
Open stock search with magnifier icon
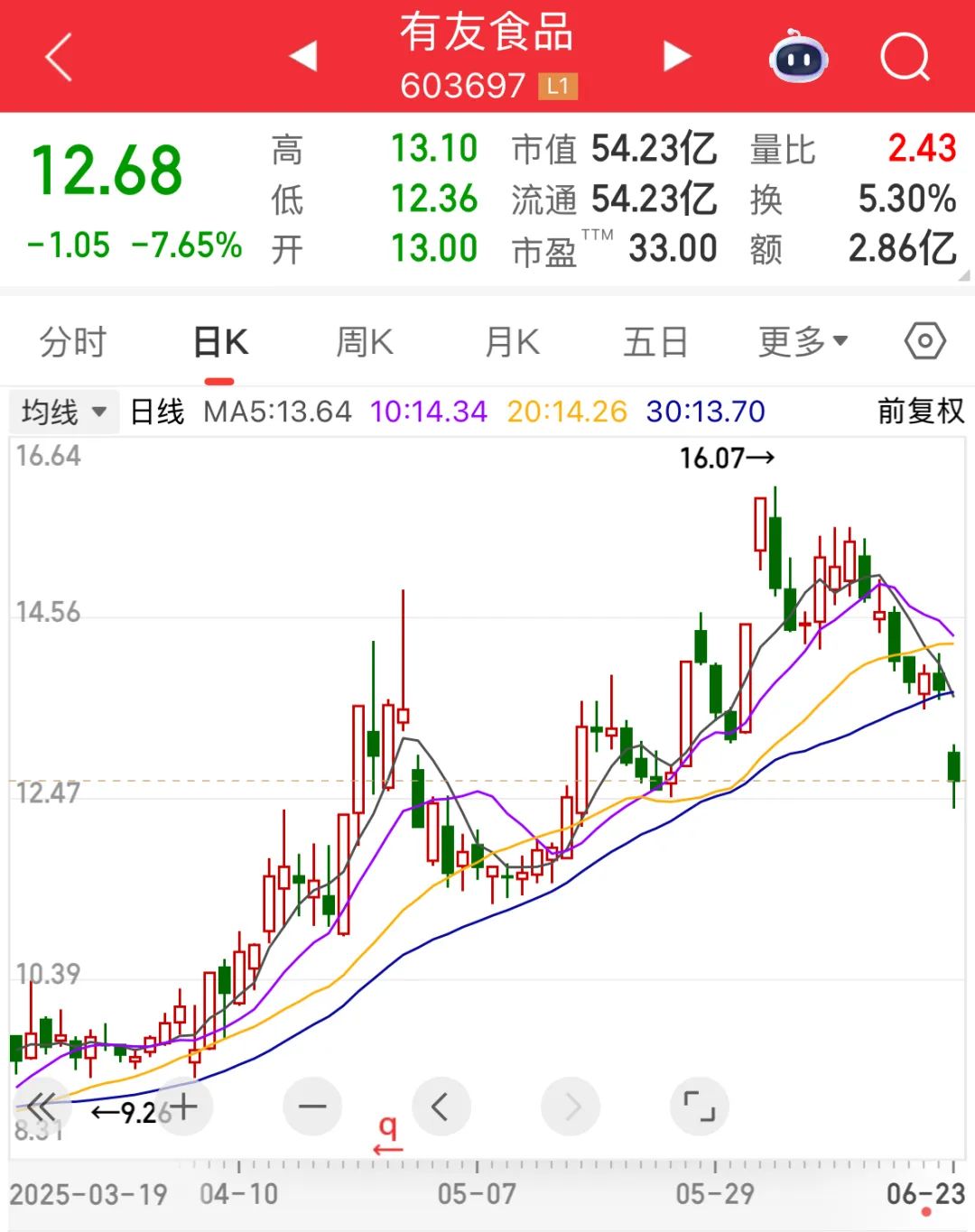click(905, 58)
